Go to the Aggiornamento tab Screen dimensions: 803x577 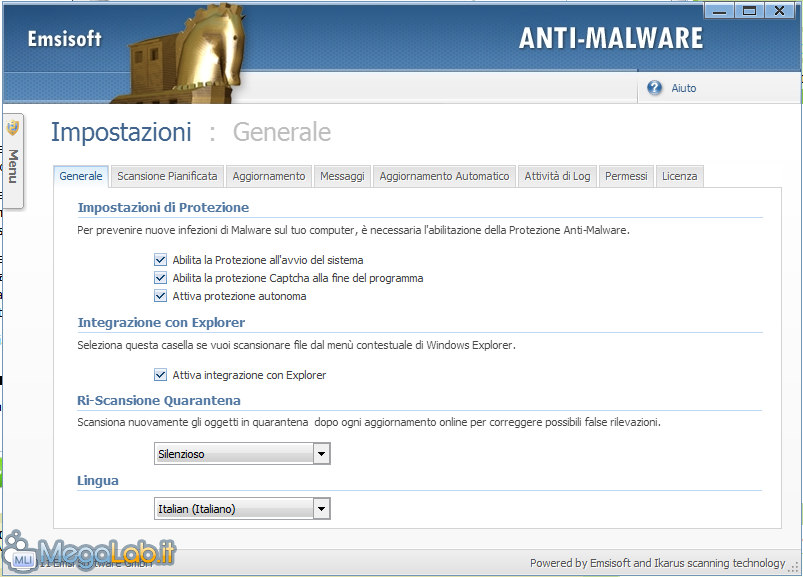(269, 176)
